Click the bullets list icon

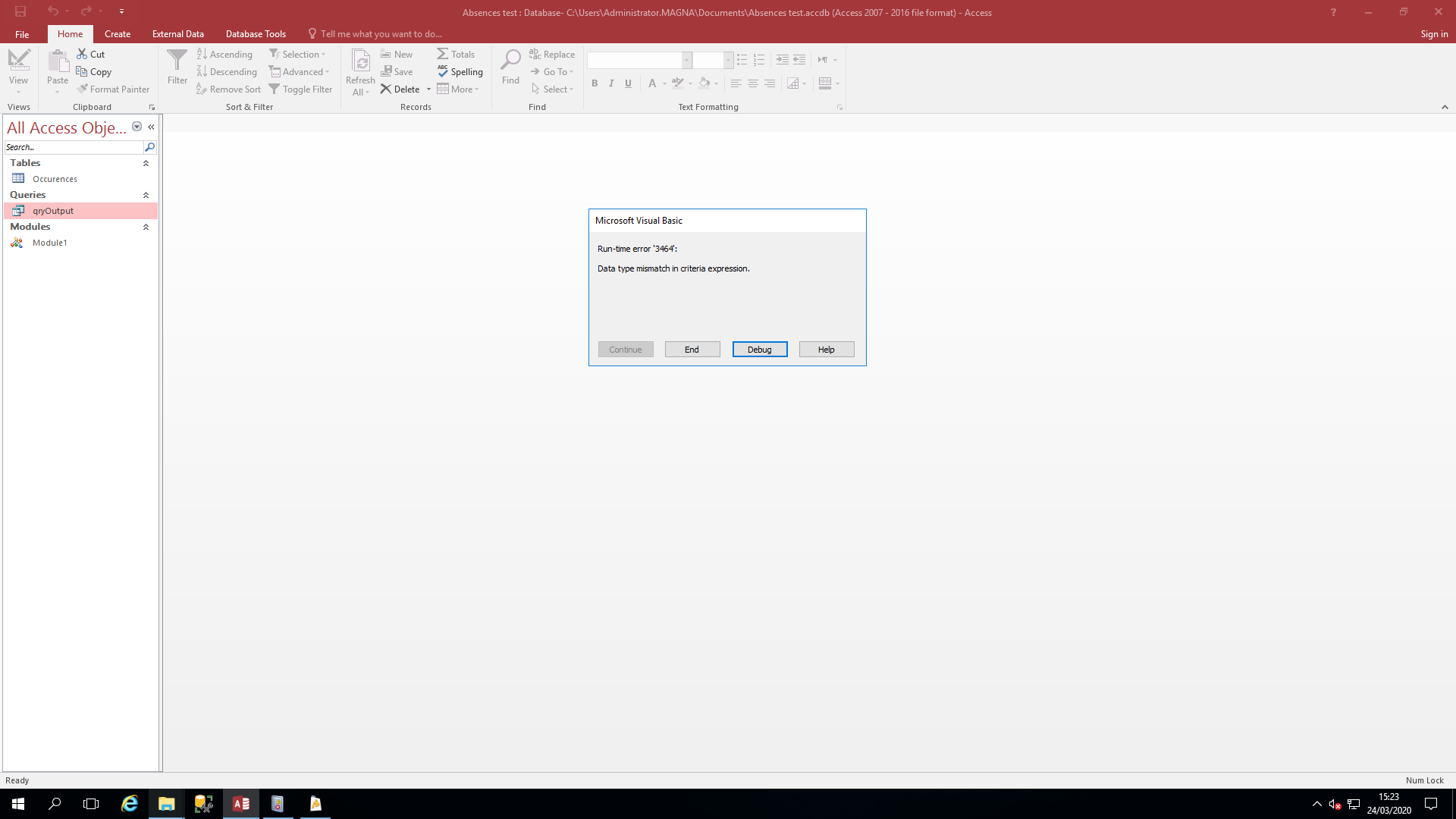(742, 60)
